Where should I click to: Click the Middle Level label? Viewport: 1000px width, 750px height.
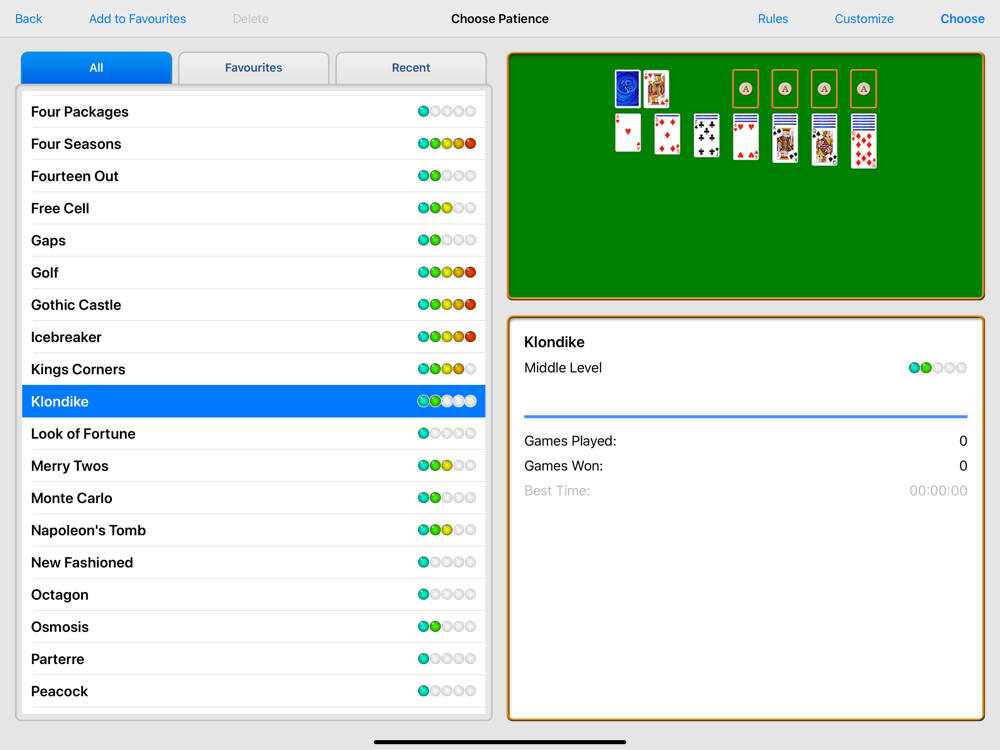(x=563, y=367)
